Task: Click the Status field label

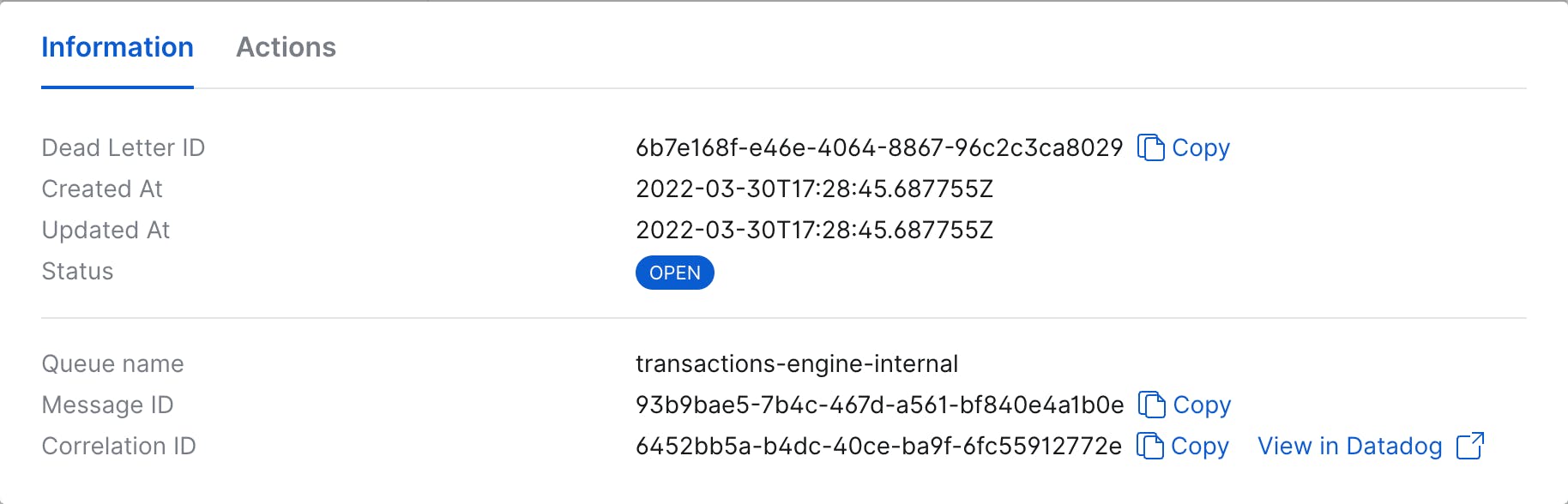Action: (x=78, y=271)
